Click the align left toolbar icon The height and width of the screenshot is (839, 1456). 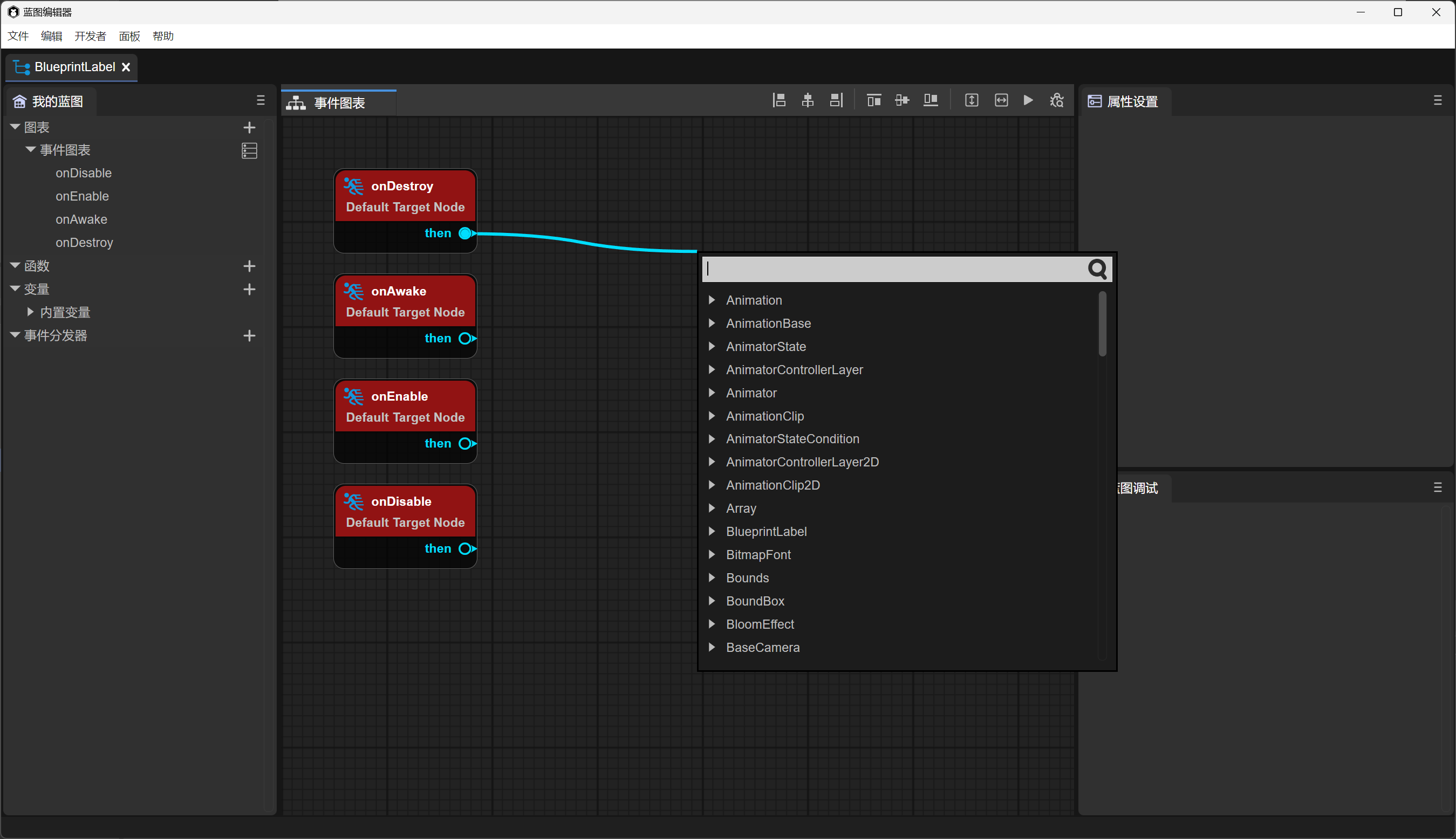click(x=780, y=100)
